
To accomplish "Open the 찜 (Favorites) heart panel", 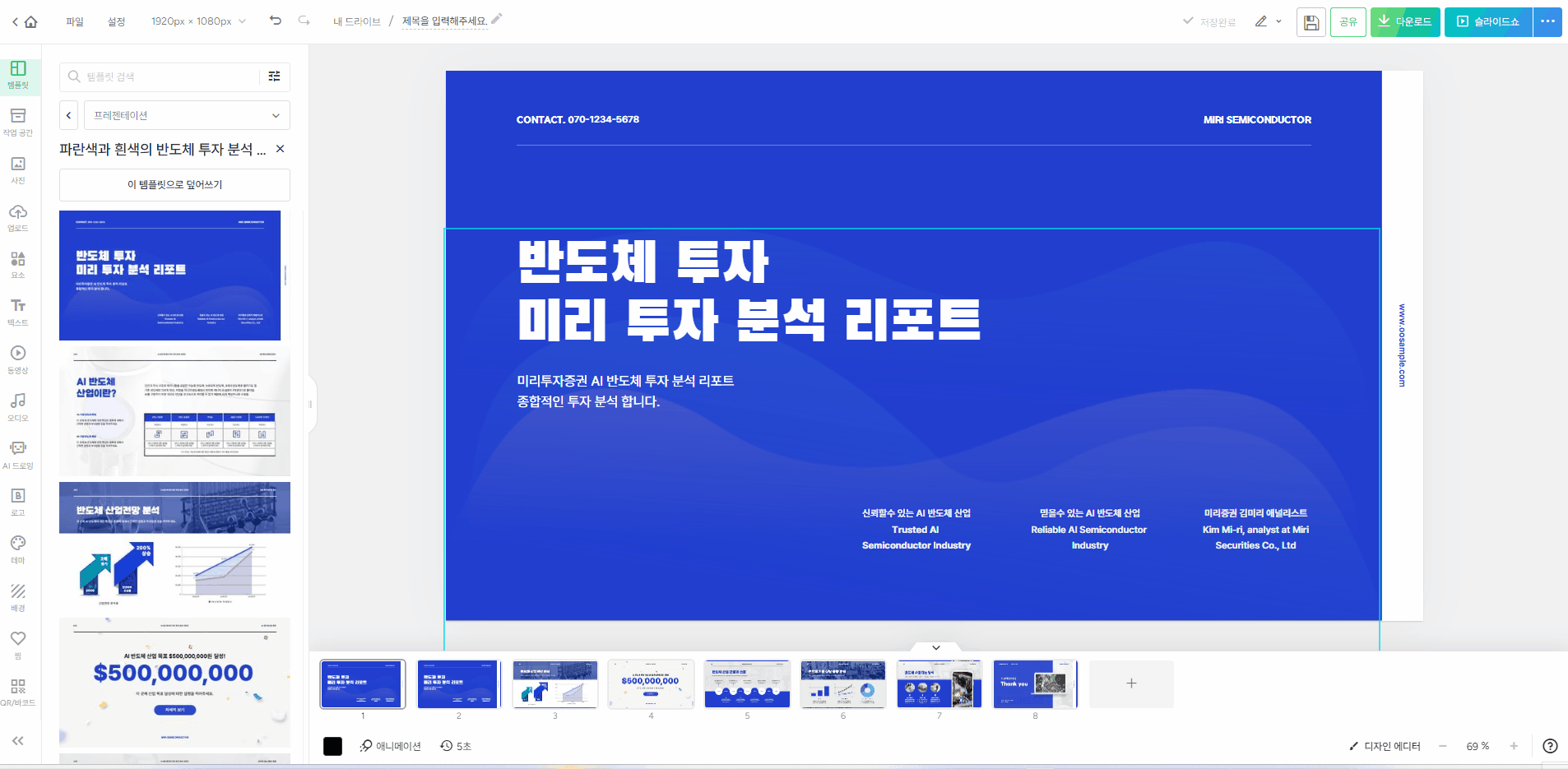I will pos(18,645).
